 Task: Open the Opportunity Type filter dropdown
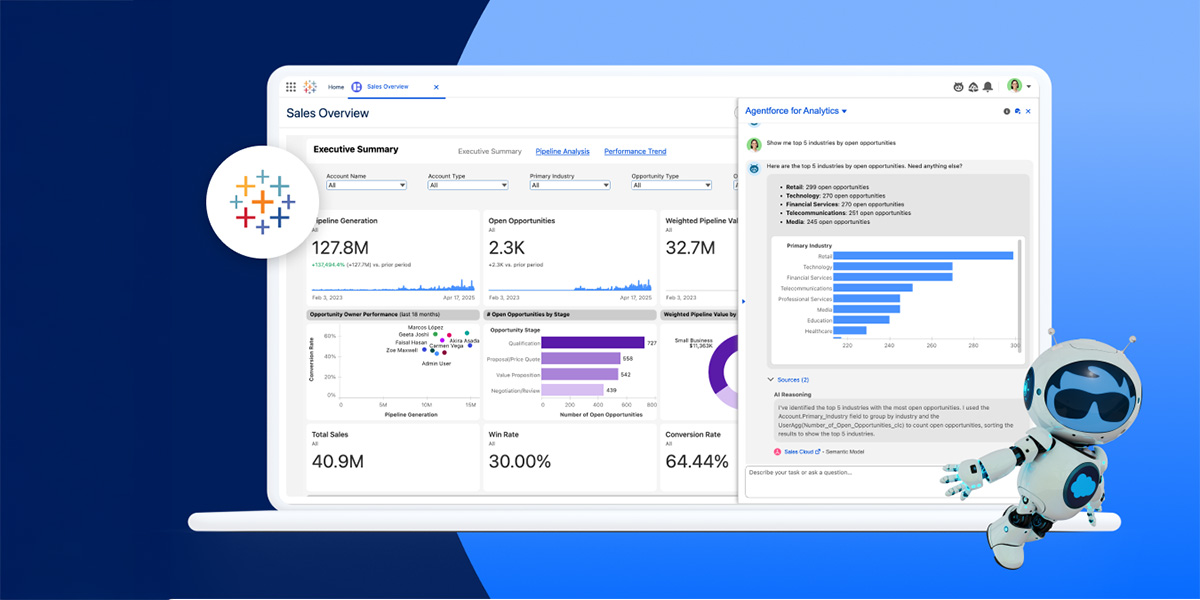click(671, 185)
